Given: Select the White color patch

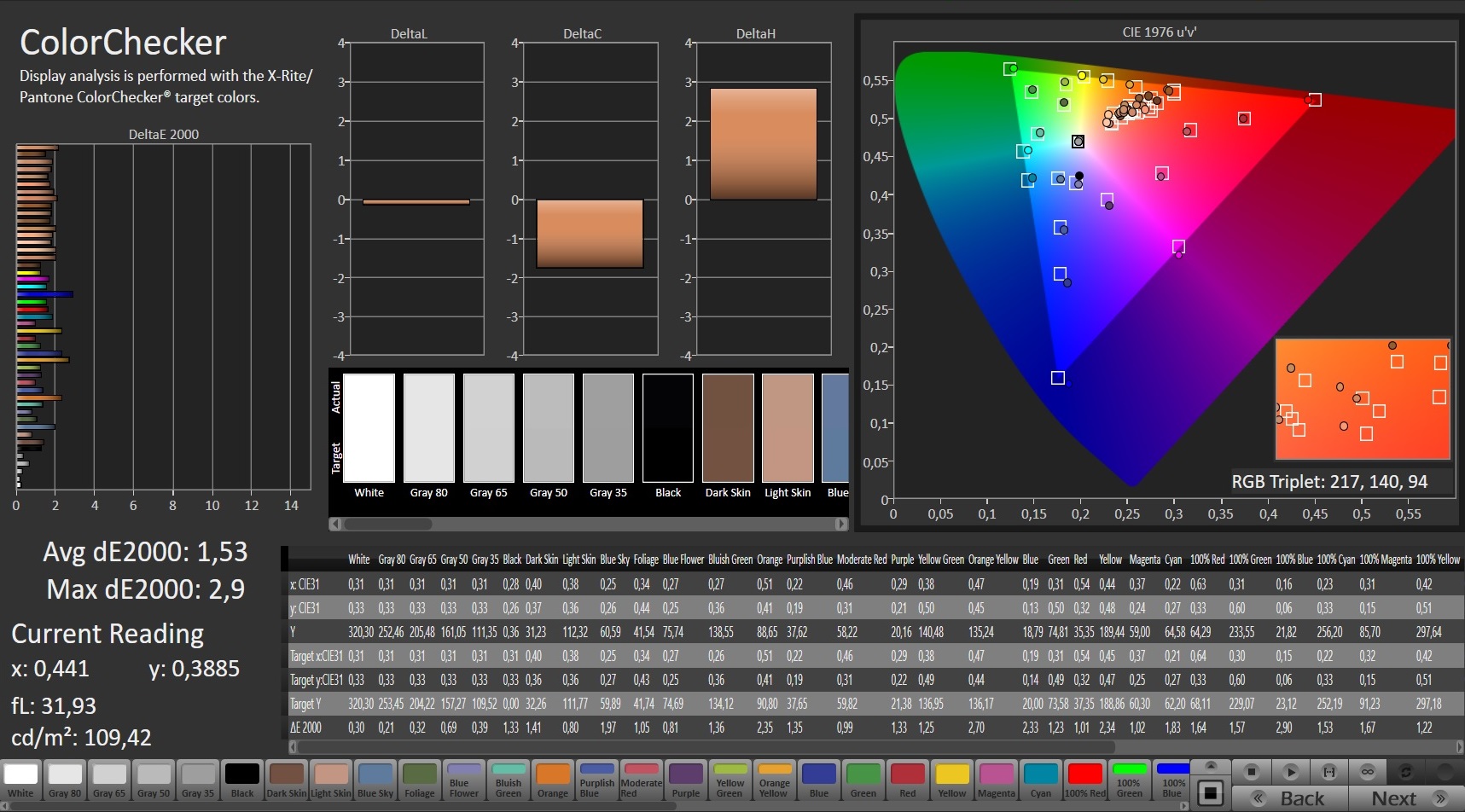Looking at the screenshot, I should point(21,780).
